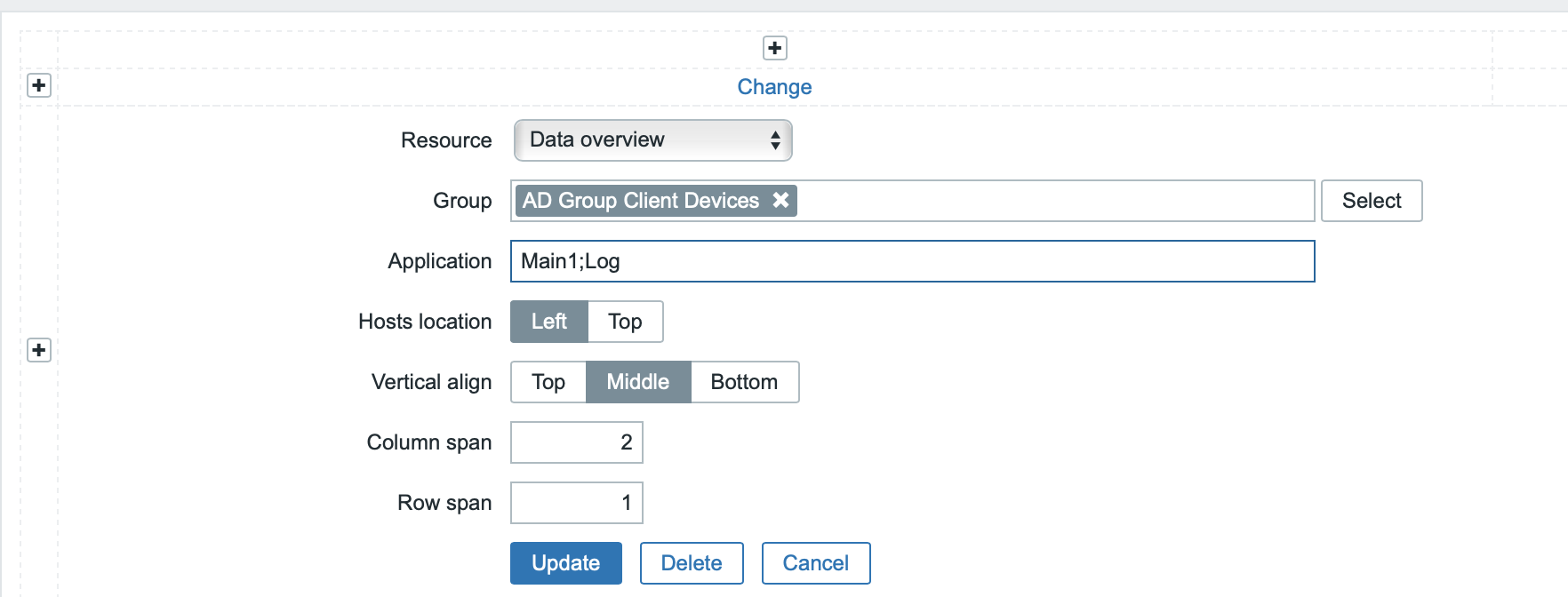
Task: Click the Delete button
Action: 692,563
